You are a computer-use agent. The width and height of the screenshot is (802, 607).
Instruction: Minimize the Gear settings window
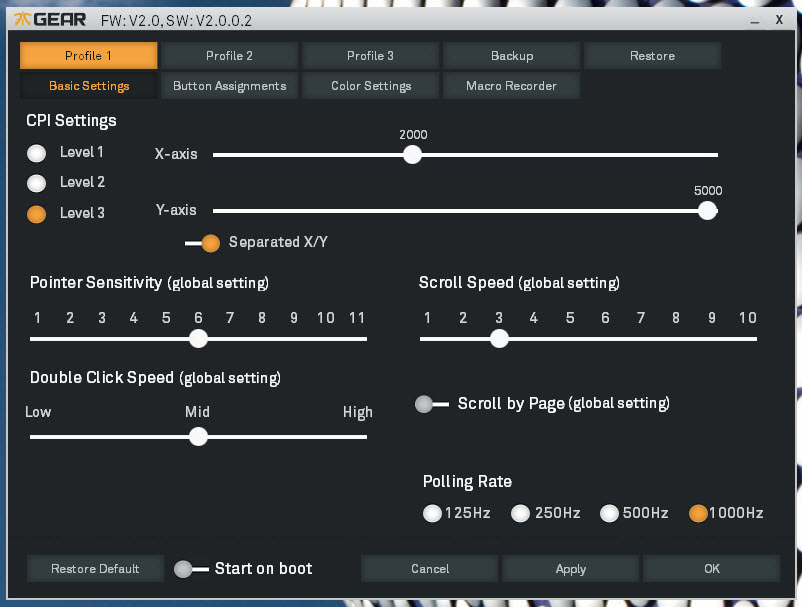(755, 21)
